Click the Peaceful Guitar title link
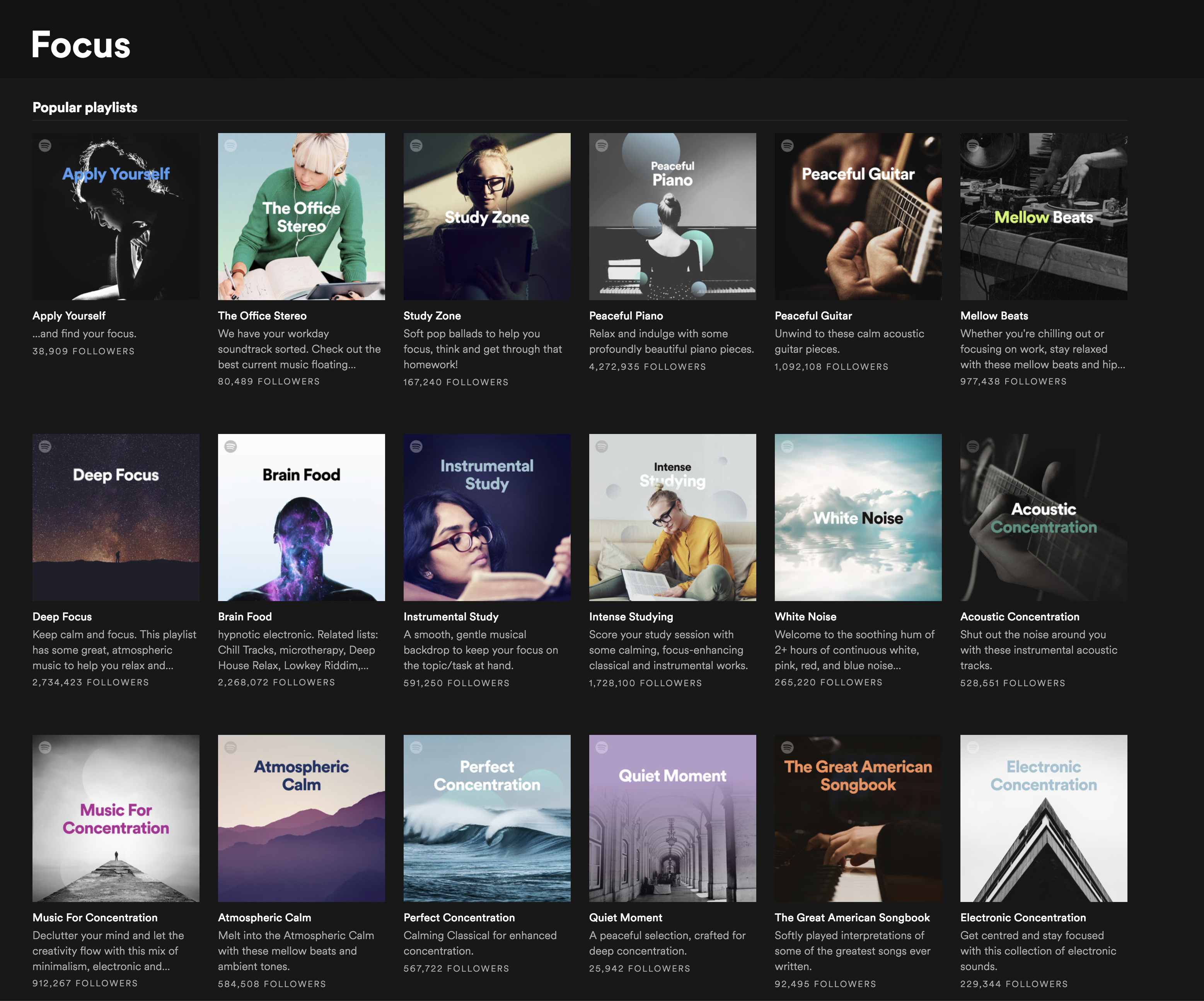The image size is (1204, 1001). 813,316
